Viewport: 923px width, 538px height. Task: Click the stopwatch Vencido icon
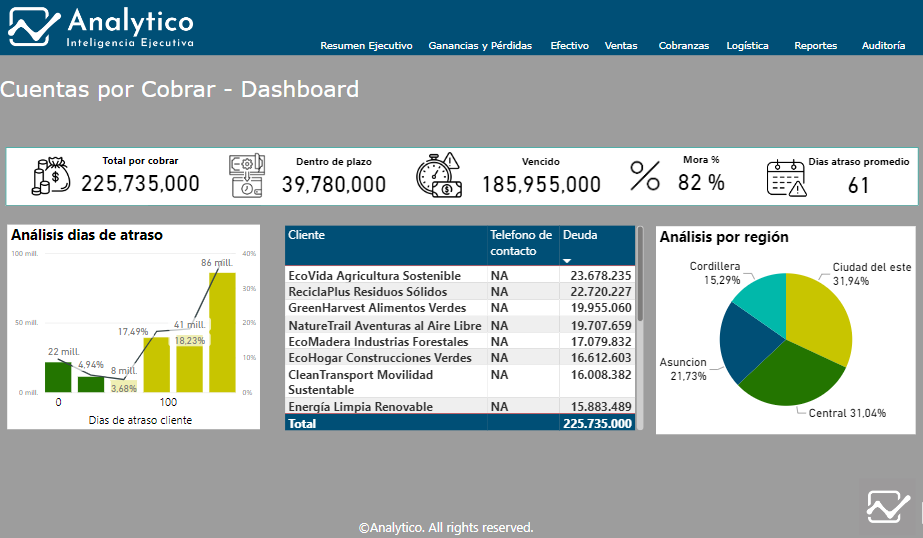point(439,175)
